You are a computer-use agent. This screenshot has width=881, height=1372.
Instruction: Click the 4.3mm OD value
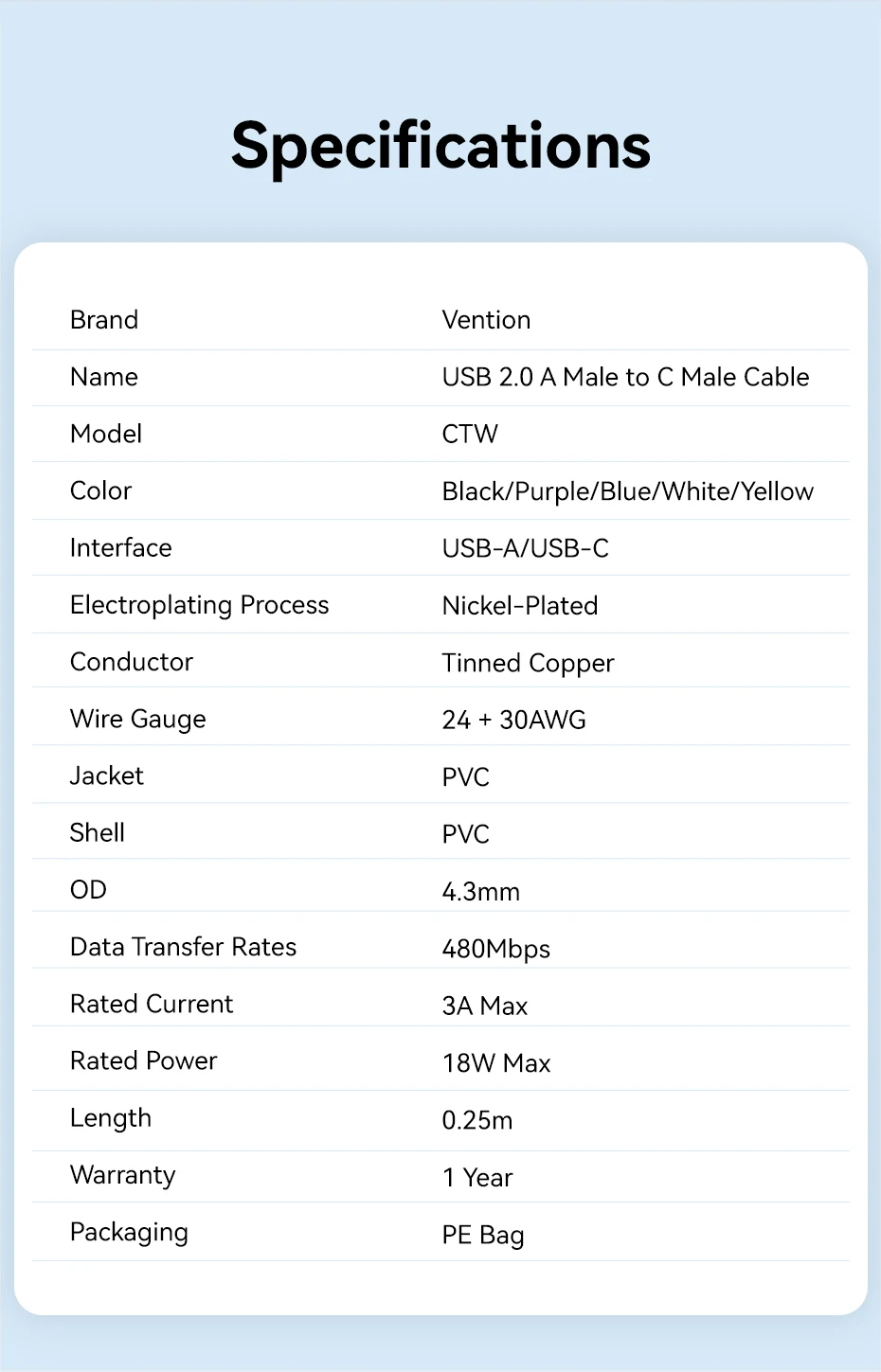coord(480,892)
